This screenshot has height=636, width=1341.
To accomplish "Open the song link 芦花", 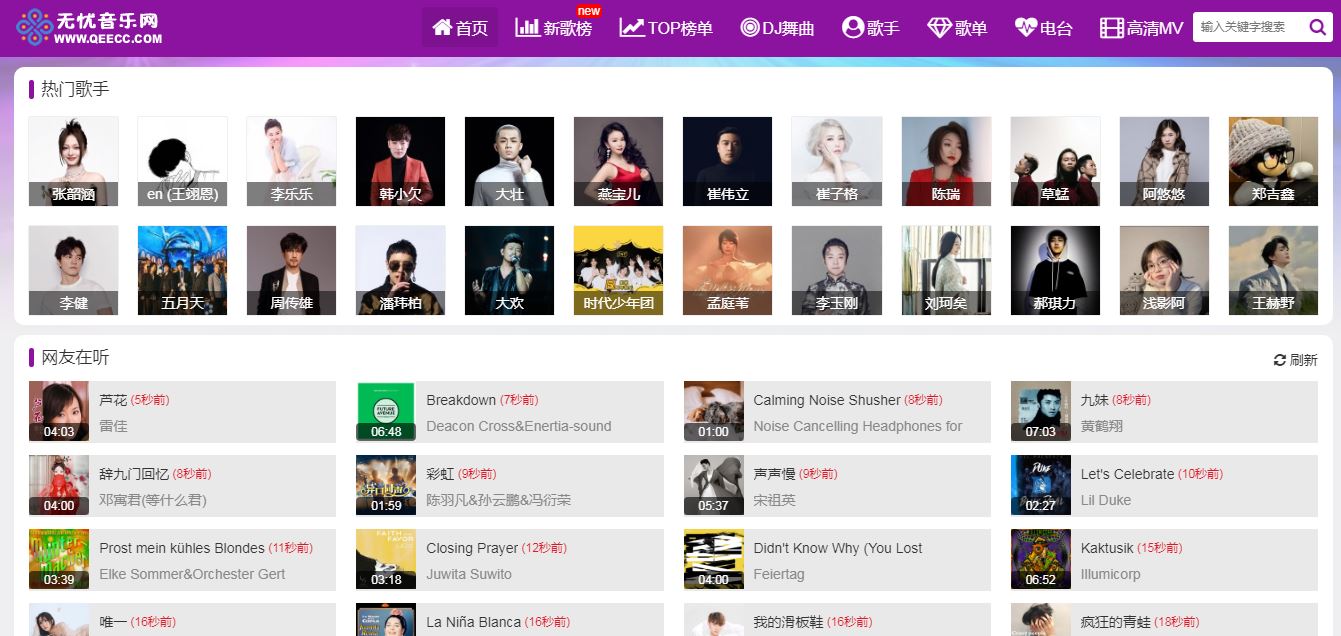I will point(113,400).
